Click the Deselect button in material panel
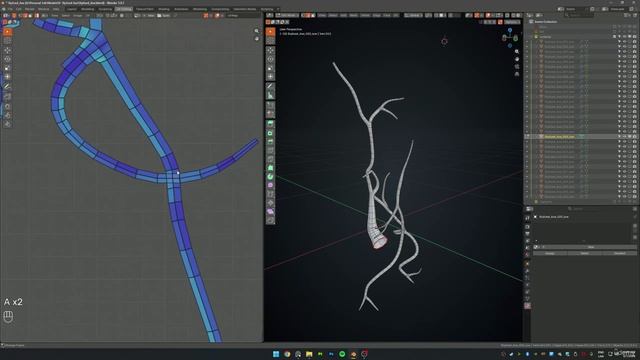The image size is (640, 360). click(620, 253)
